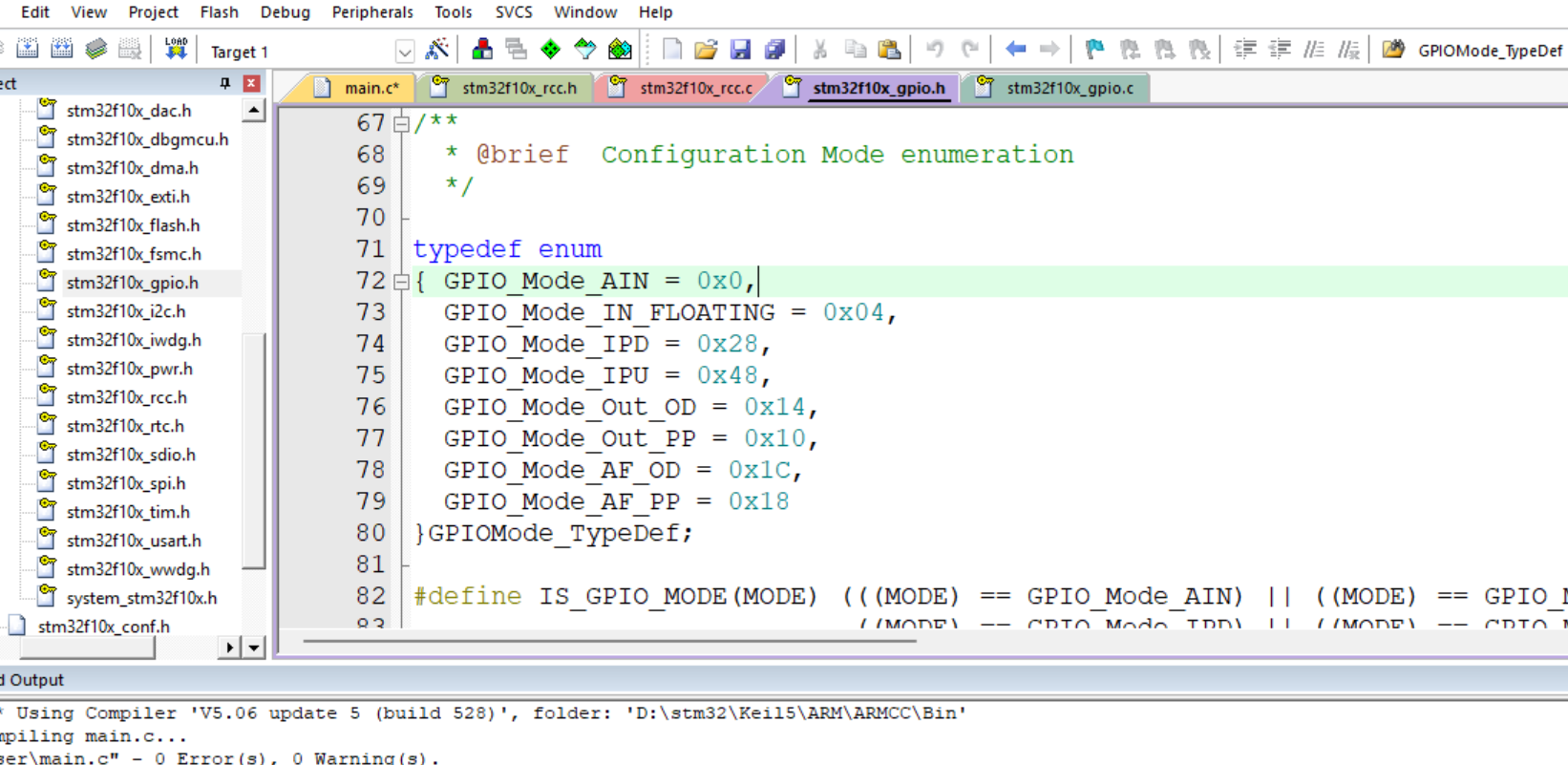The image size is (1568, 765).
Task: Click the GPIOMode_TypeDef find text field
Action: click(x=1490, y=51)
